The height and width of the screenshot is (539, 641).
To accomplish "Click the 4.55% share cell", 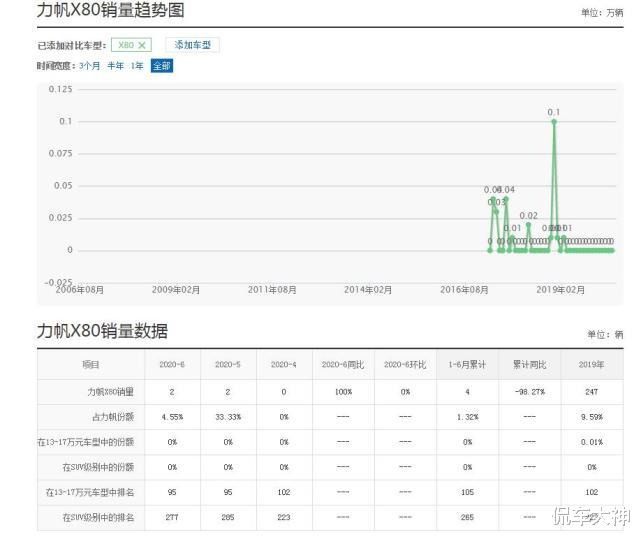I will click(x=172, y=417).
